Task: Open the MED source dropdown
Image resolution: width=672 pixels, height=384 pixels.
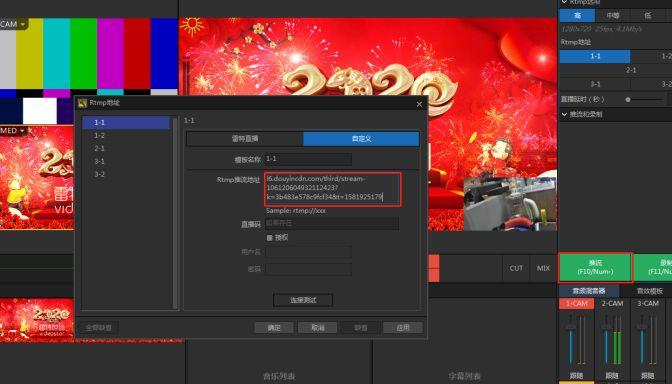Action: 21,130
